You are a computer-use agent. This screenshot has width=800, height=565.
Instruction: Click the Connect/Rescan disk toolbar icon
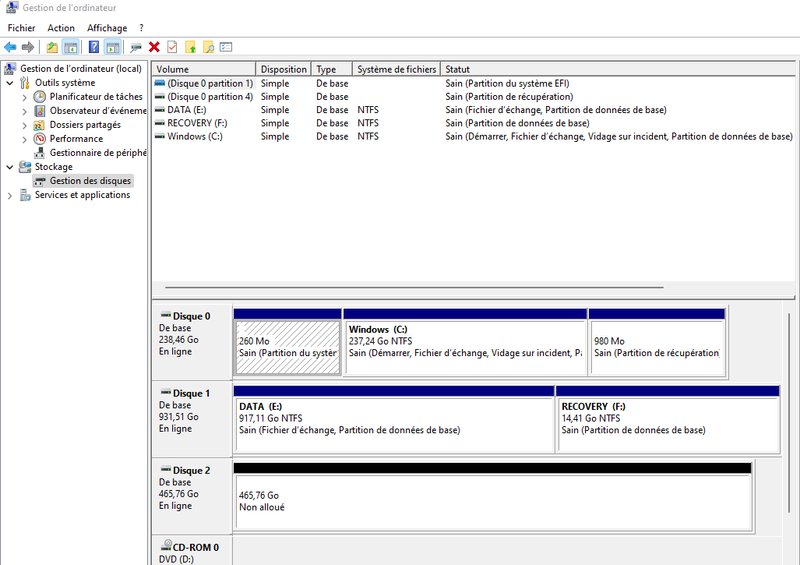pyautogui.click(x=136, y=47)
